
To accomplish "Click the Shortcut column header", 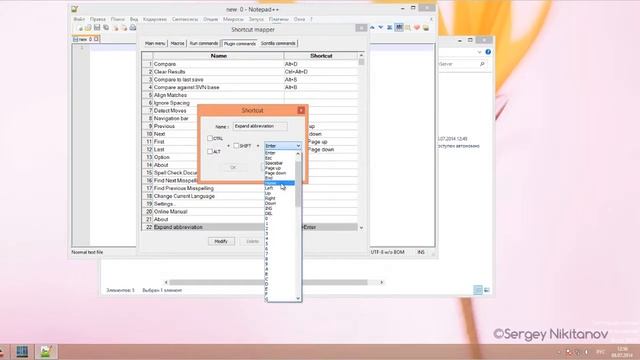I will coord(321,56).
